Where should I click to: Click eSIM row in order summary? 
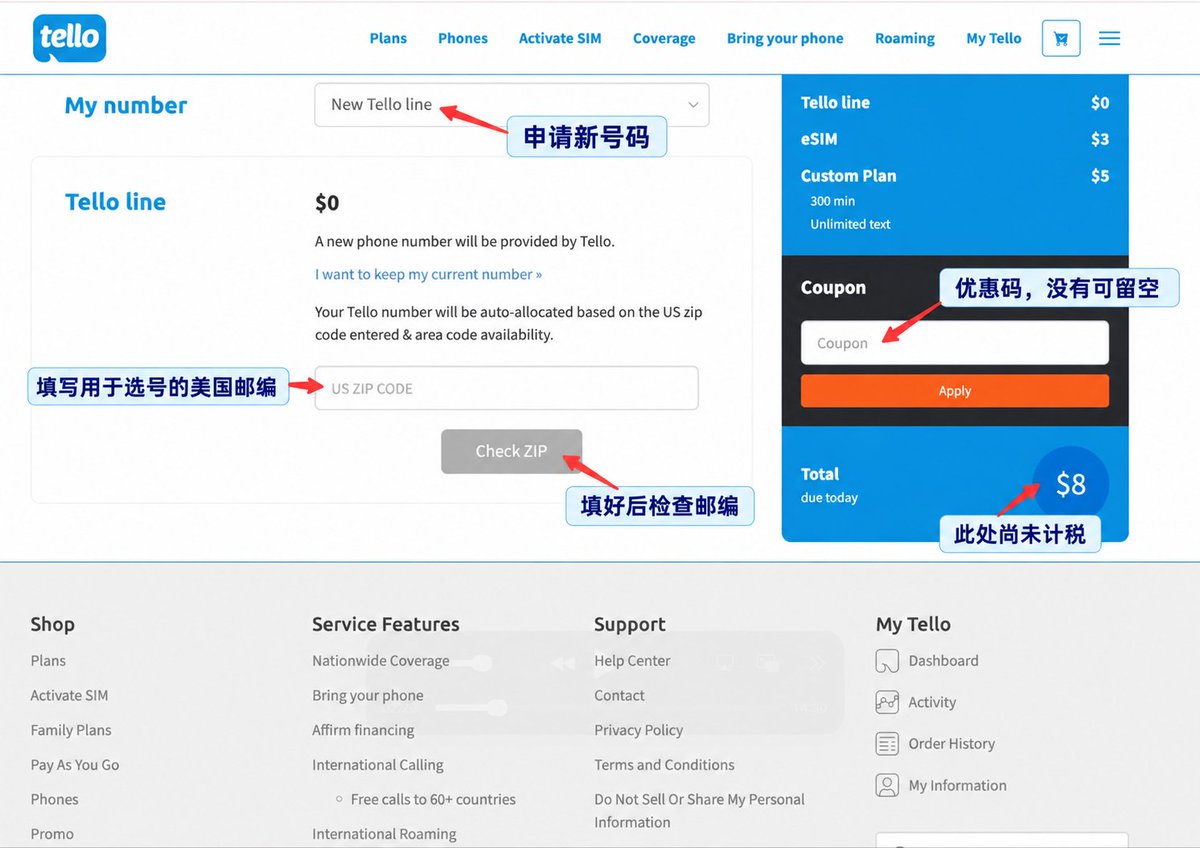(x=955, y=139)
